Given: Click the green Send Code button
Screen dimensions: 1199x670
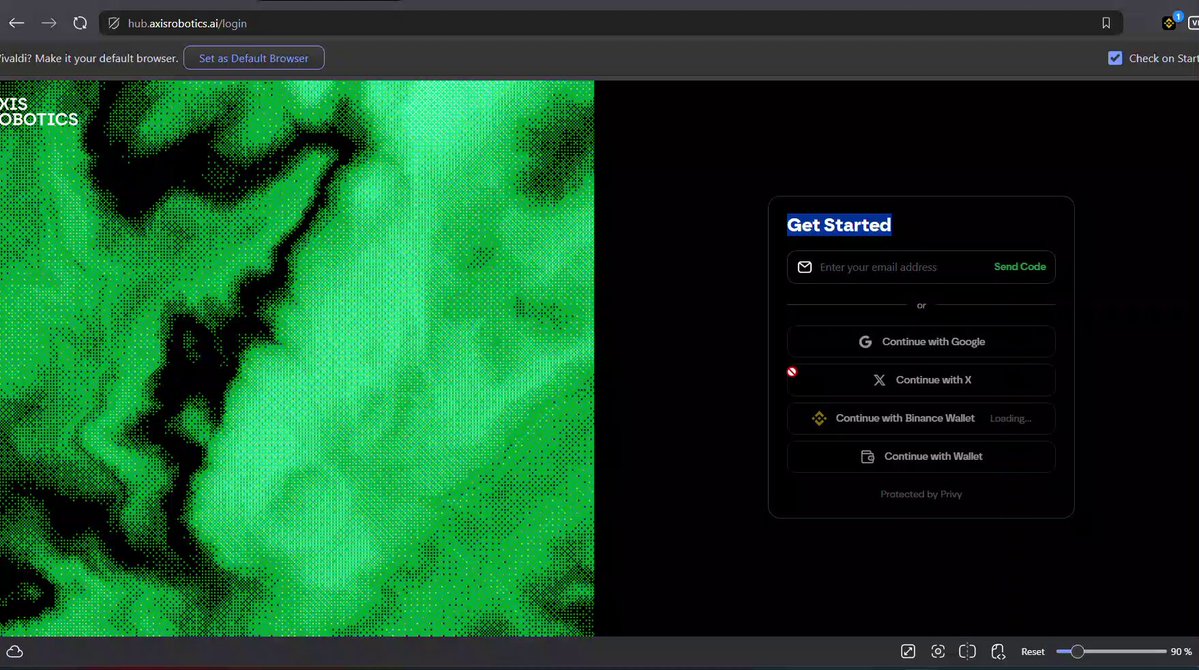Looking at the screenshot, I should coord(1019,267).
